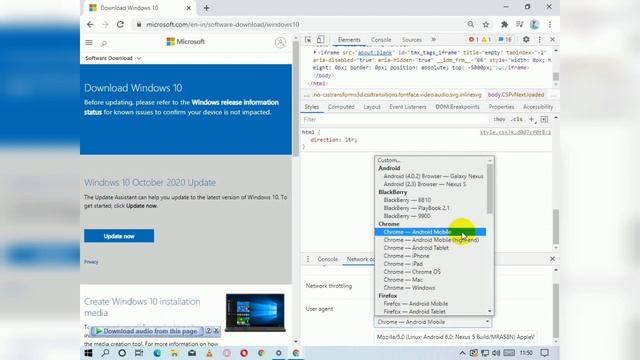This screenshot has height=360, width=640.
Task: Click the yellow warning count badge
Action: pos(486,40)
